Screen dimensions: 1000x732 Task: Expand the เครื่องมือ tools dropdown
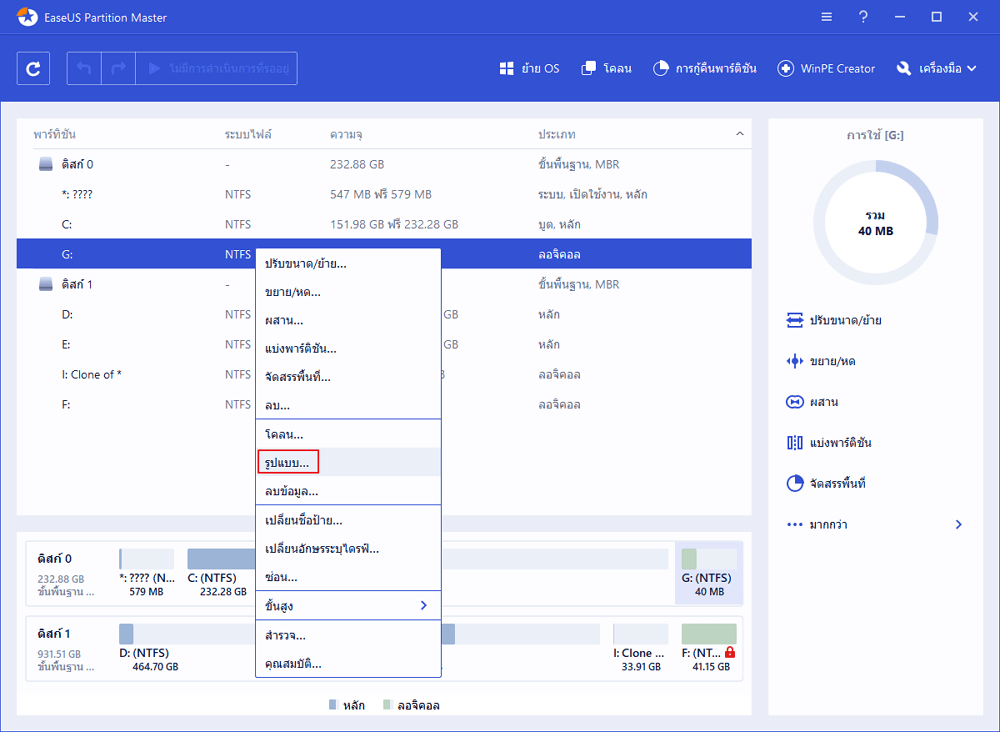pos(936,68)
